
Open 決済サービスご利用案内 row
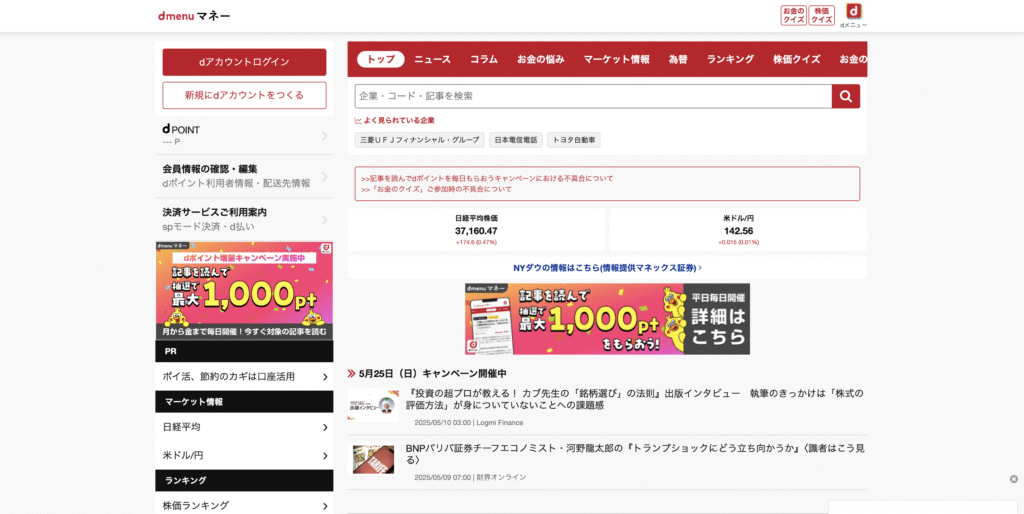(x=244, y=219)
